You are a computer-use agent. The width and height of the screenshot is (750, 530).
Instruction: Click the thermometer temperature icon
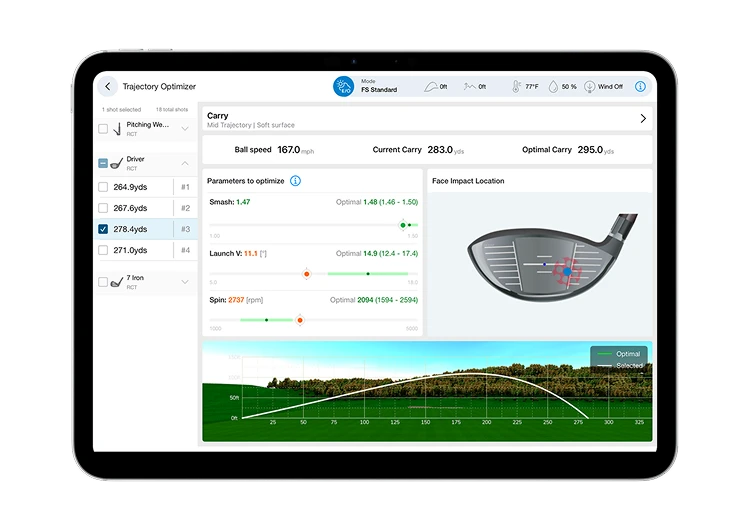coord(516,87)
